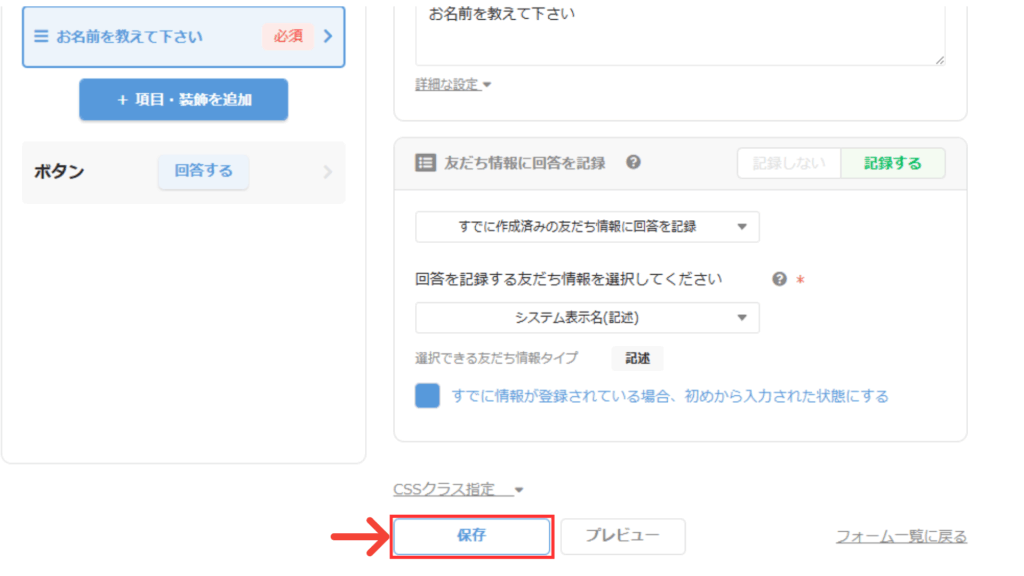The image size is (1024, 576).
Task: Select the 記録する toggle option
Action: point(892,163)
